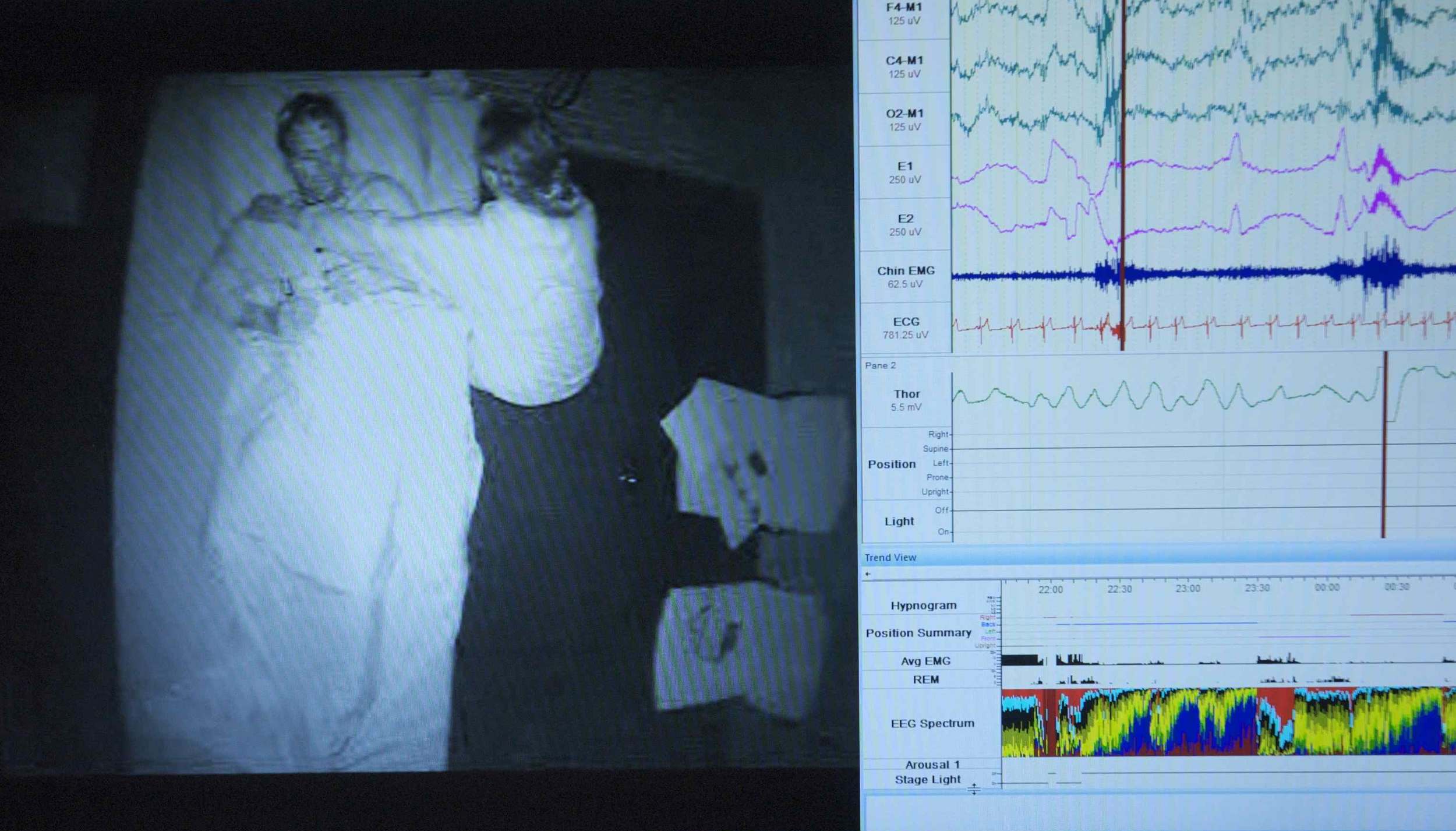
Task: Select the C4-M1 channel label
Action: pyautogui.click(x=904, y=61)
